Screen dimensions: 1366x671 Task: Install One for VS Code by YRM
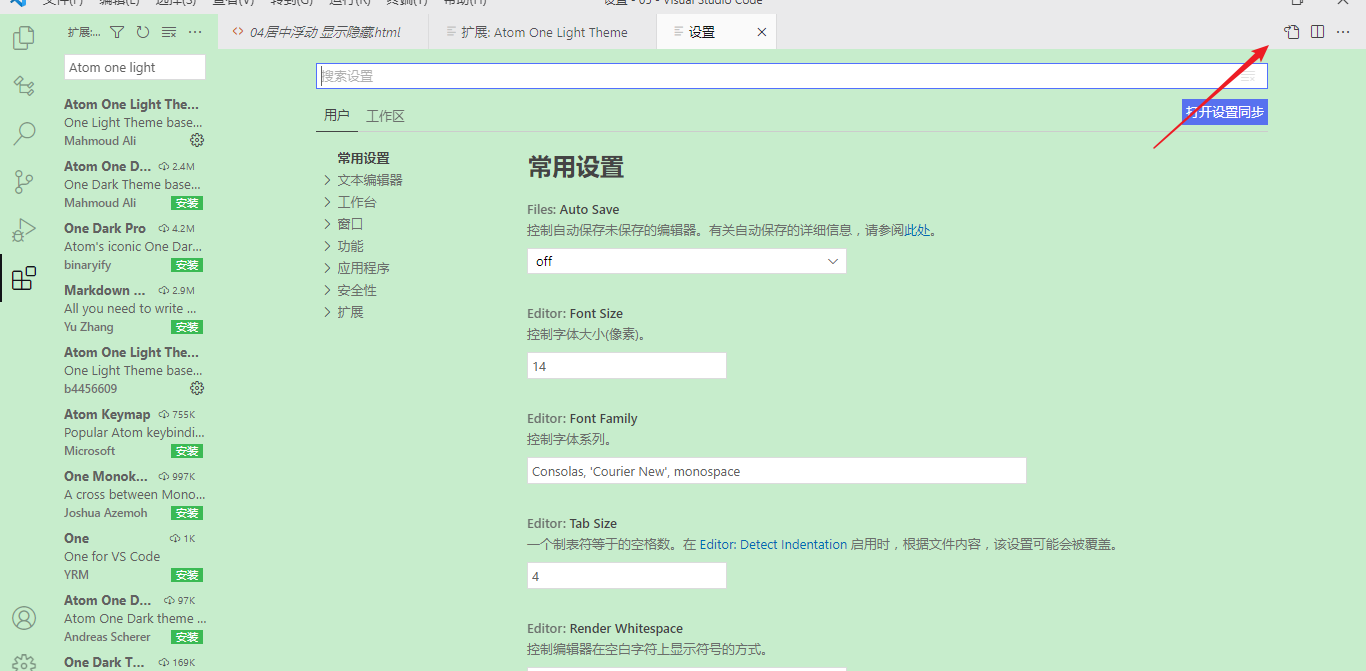(x=187, y=575)
